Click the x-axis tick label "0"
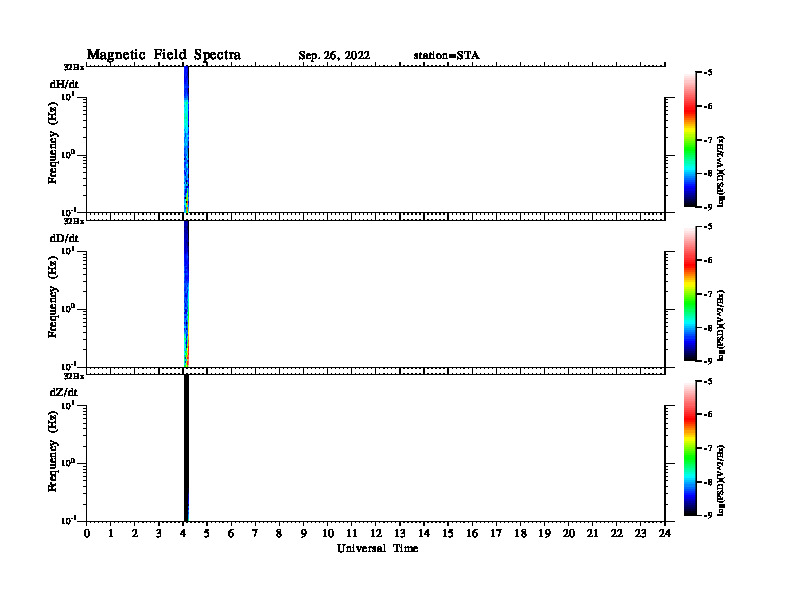The image size is (792, 612). point(87,534)
